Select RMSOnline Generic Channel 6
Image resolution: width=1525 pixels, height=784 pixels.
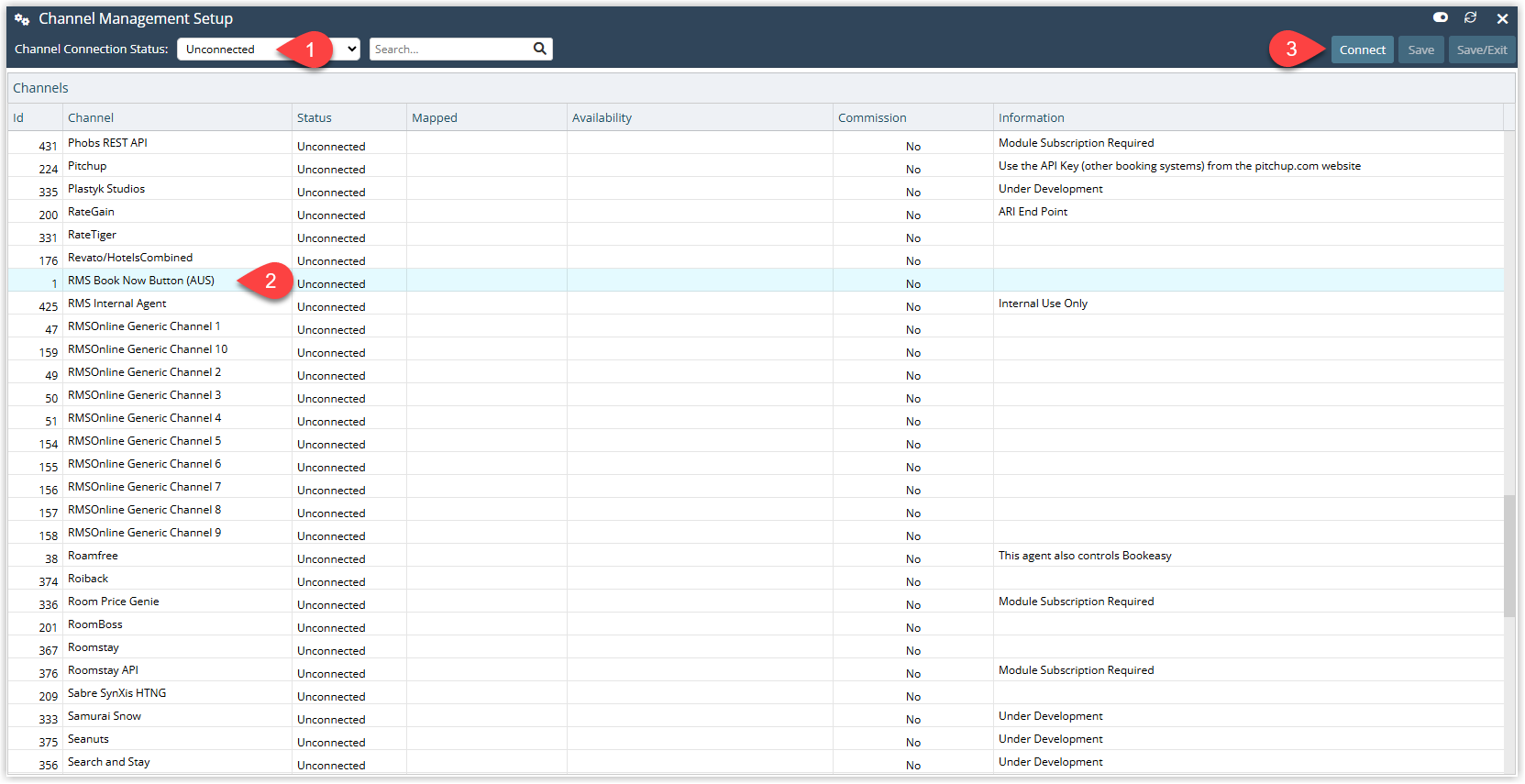[x=144, y=464]
